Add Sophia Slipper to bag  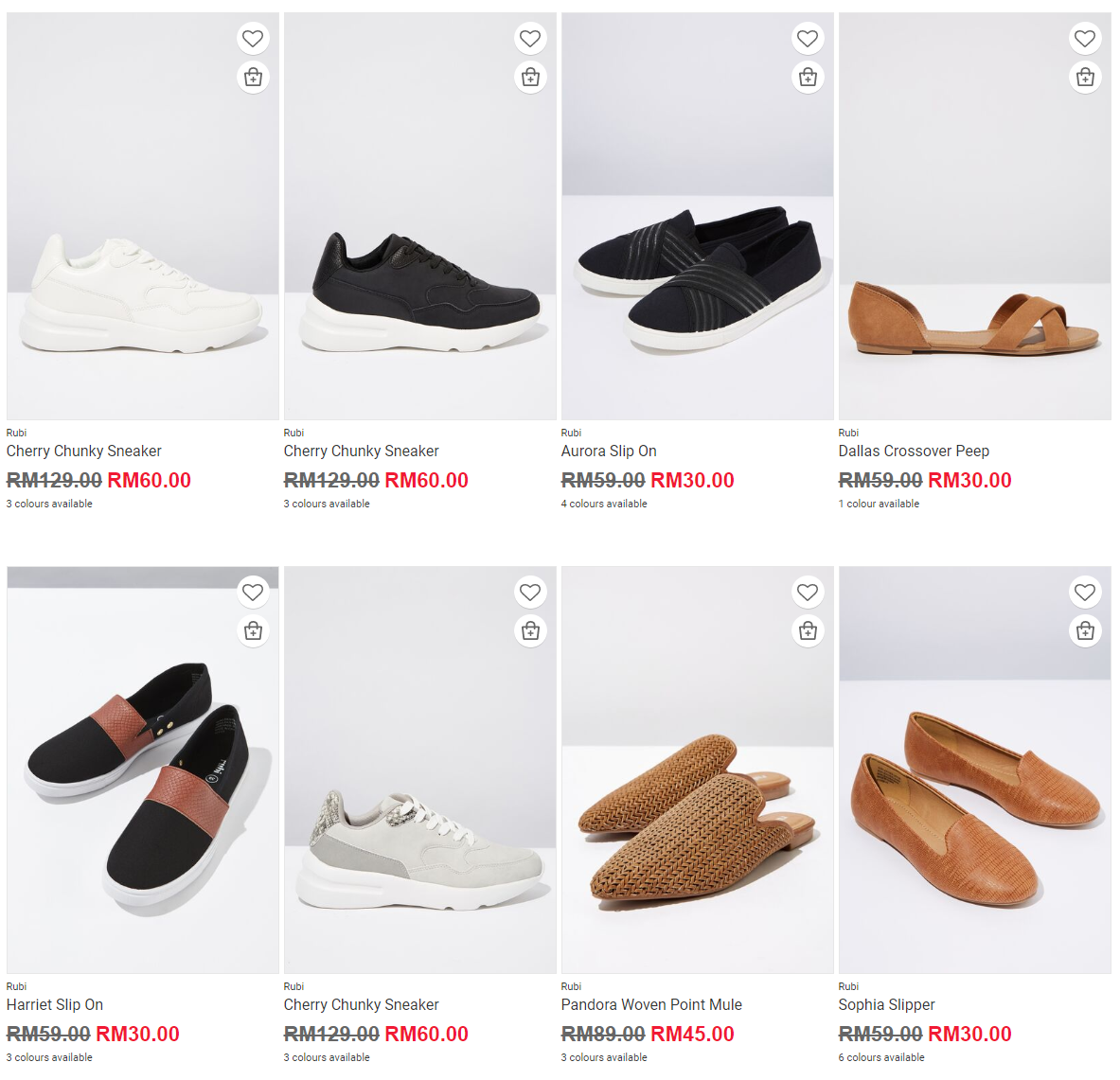[x=1085, y=631]
